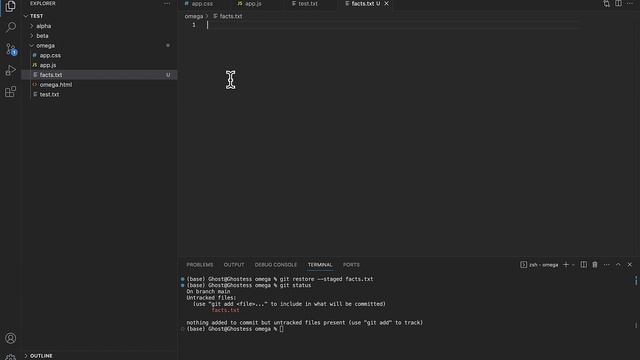Close the bottom panel
Image resolution: width=640 pixels, height=360 pixels.
[x=630, y=264]
